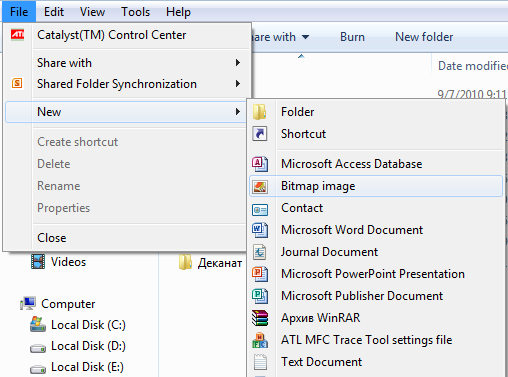Click the Burn toolbar button
The height and width of the screenshot is (377, 508).
coord(352,37)
